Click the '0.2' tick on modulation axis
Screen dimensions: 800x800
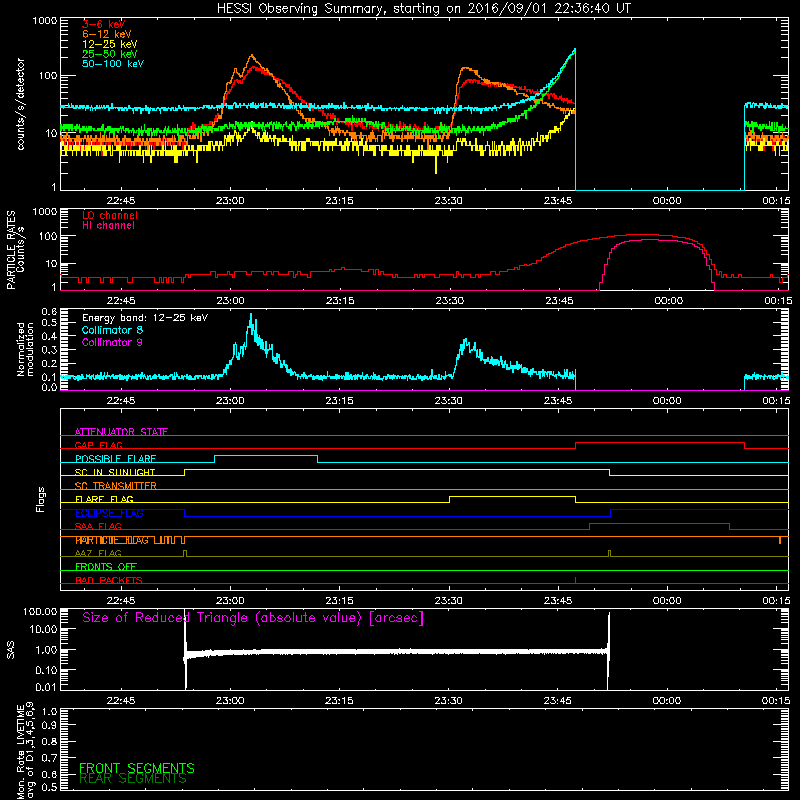coord(49,364)
